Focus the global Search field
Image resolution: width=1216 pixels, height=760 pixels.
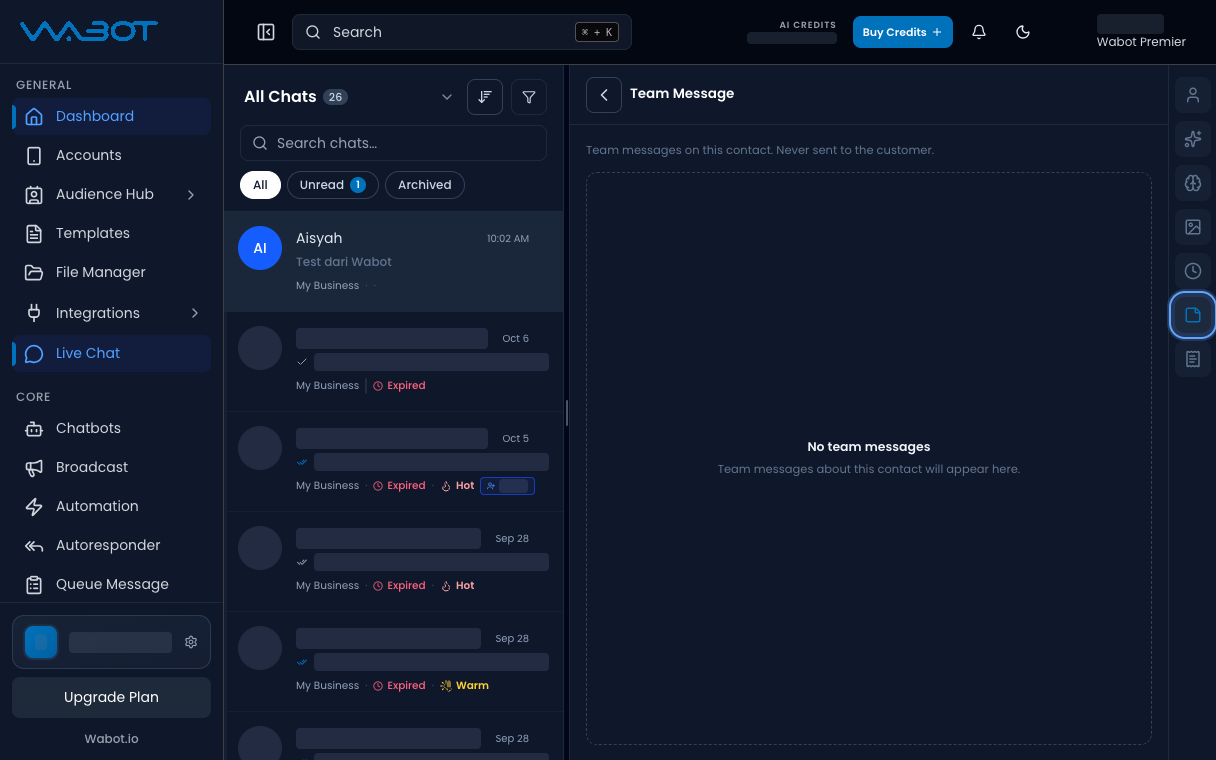(x=462, y=32)
